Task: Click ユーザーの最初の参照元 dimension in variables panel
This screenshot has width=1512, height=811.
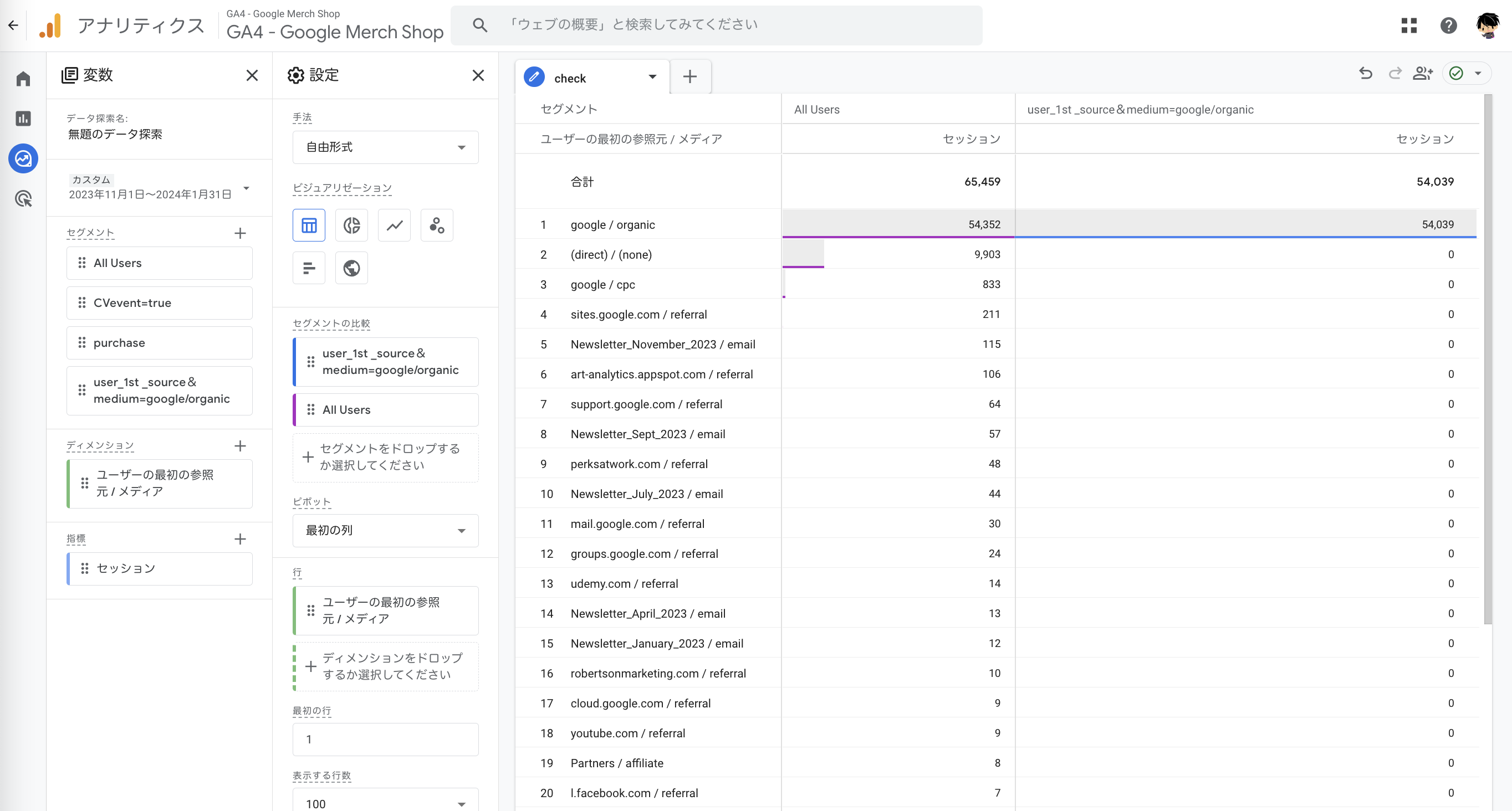Action: coord(160,484)
